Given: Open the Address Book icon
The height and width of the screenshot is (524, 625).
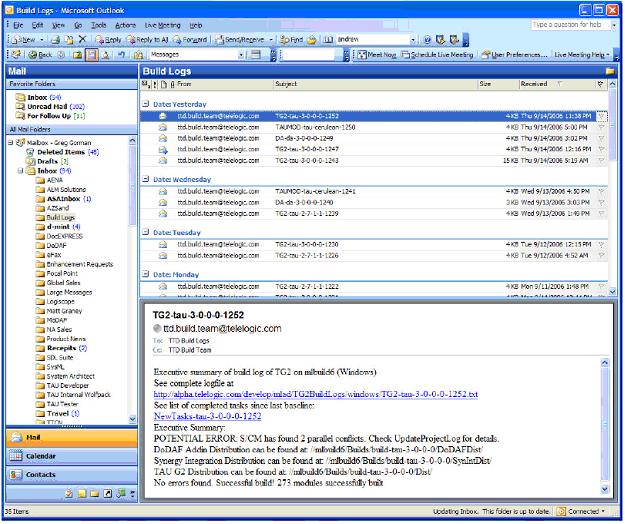Looking at the screenshot, I should click(328, 39).
